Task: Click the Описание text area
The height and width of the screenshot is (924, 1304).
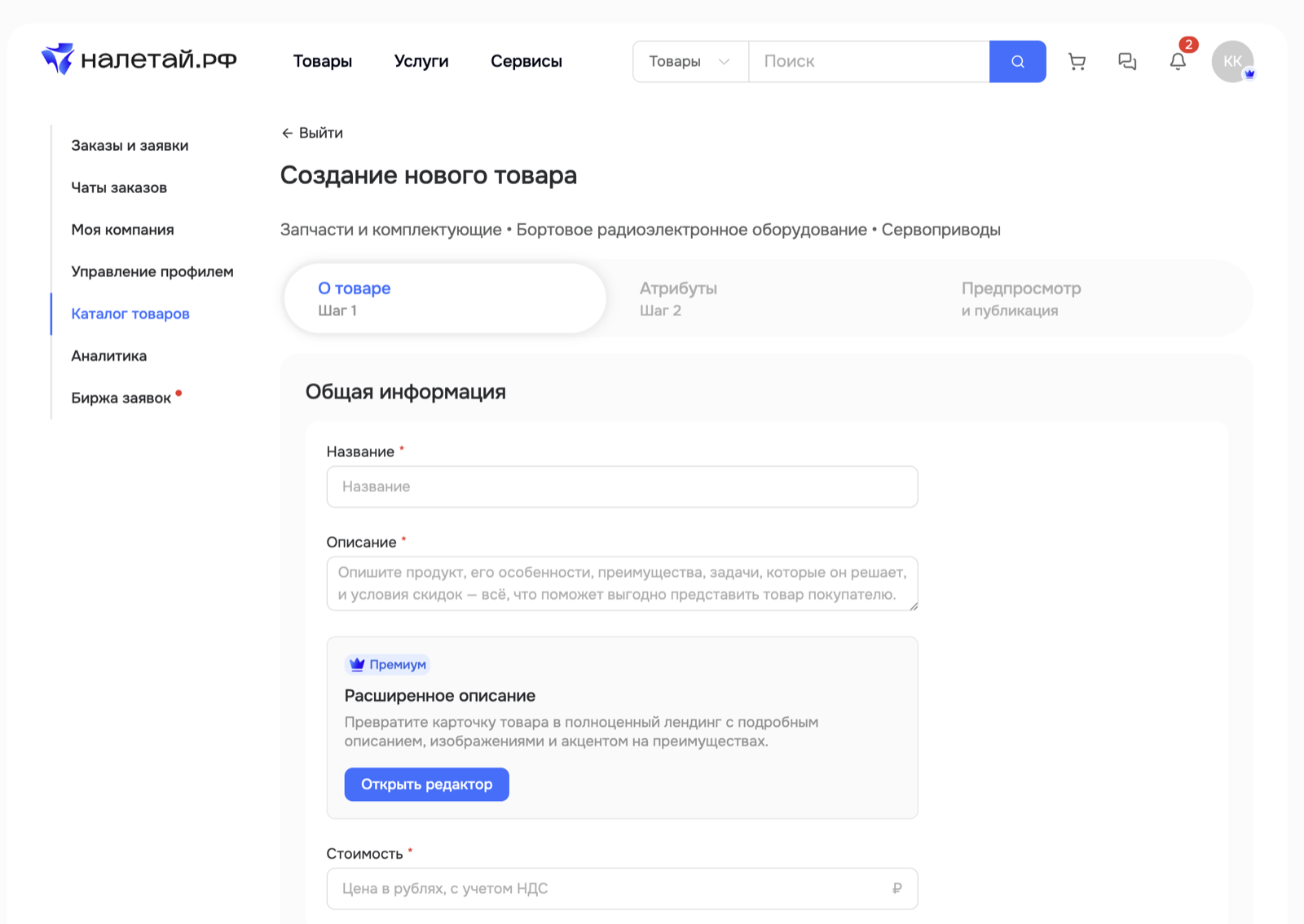Action: 622,583
